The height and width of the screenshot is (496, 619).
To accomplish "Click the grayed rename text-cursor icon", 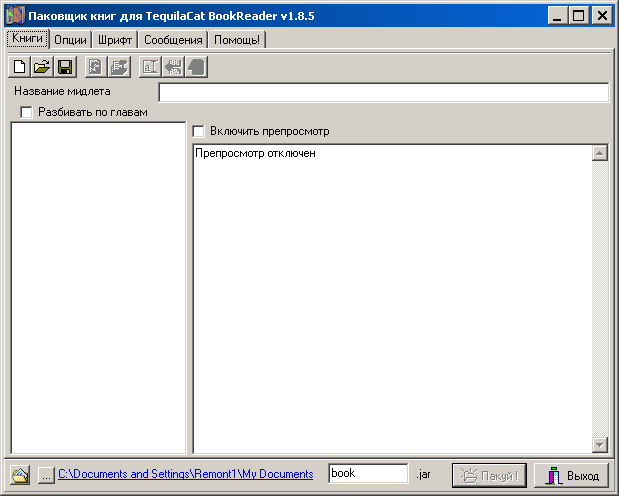I will (x=150, y=67).
